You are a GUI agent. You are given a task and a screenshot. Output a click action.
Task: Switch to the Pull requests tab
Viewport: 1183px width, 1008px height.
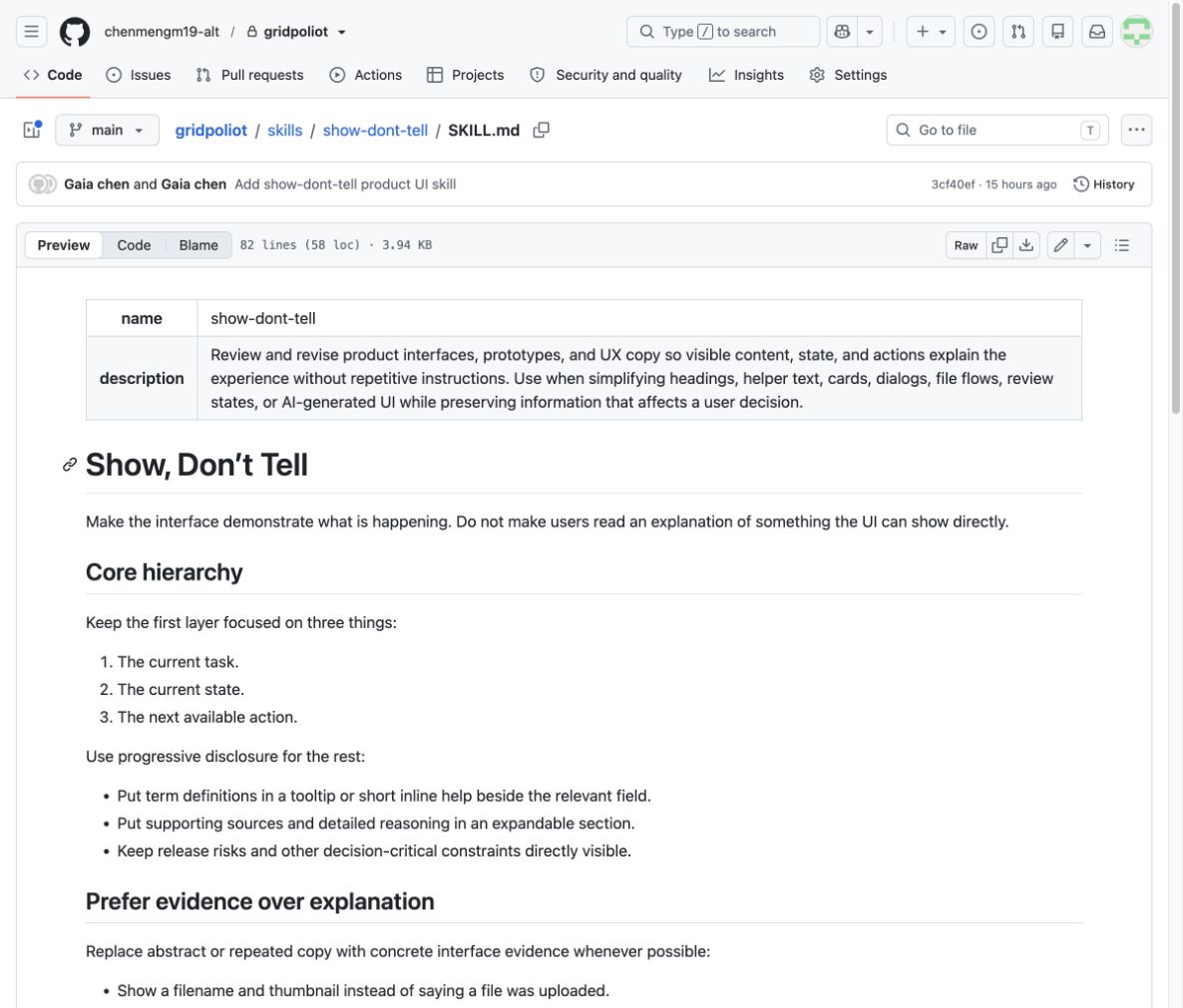(x=249, y=75)
